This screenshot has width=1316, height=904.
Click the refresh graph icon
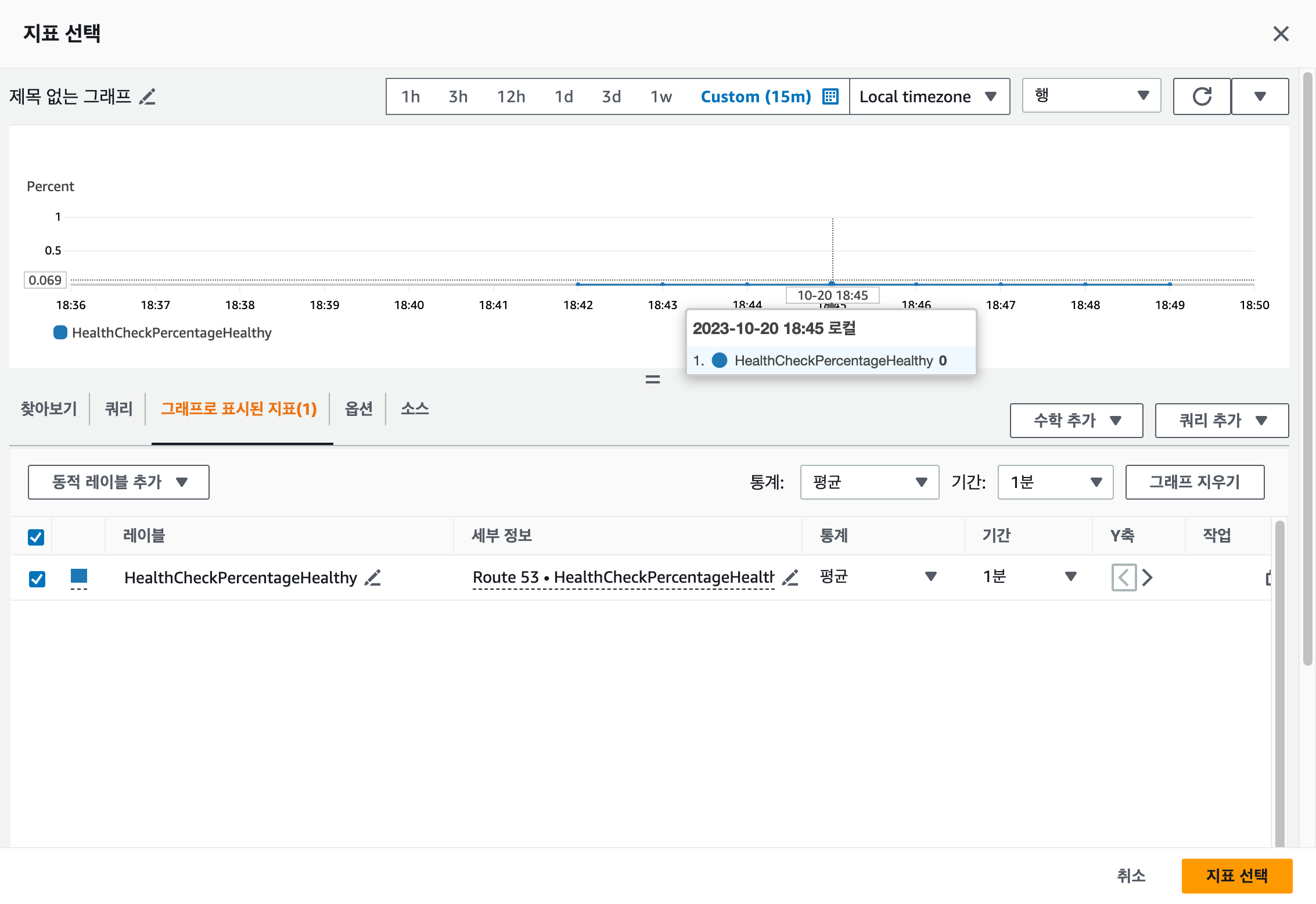[1202, 96]
